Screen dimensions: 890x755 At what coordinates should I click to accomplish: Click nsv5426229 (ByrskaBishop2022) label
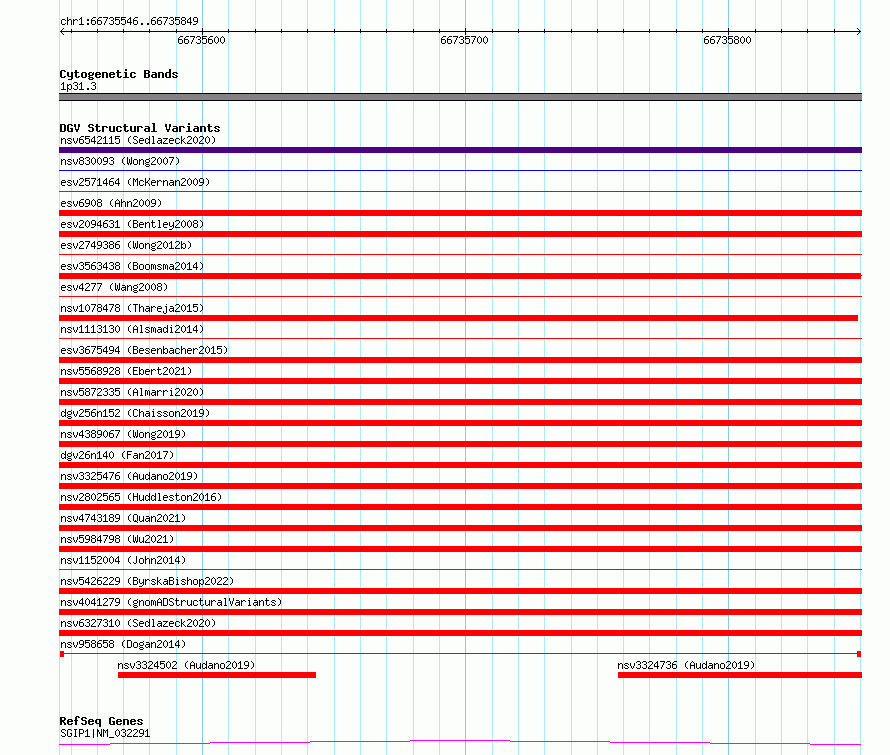coord(147,581)
